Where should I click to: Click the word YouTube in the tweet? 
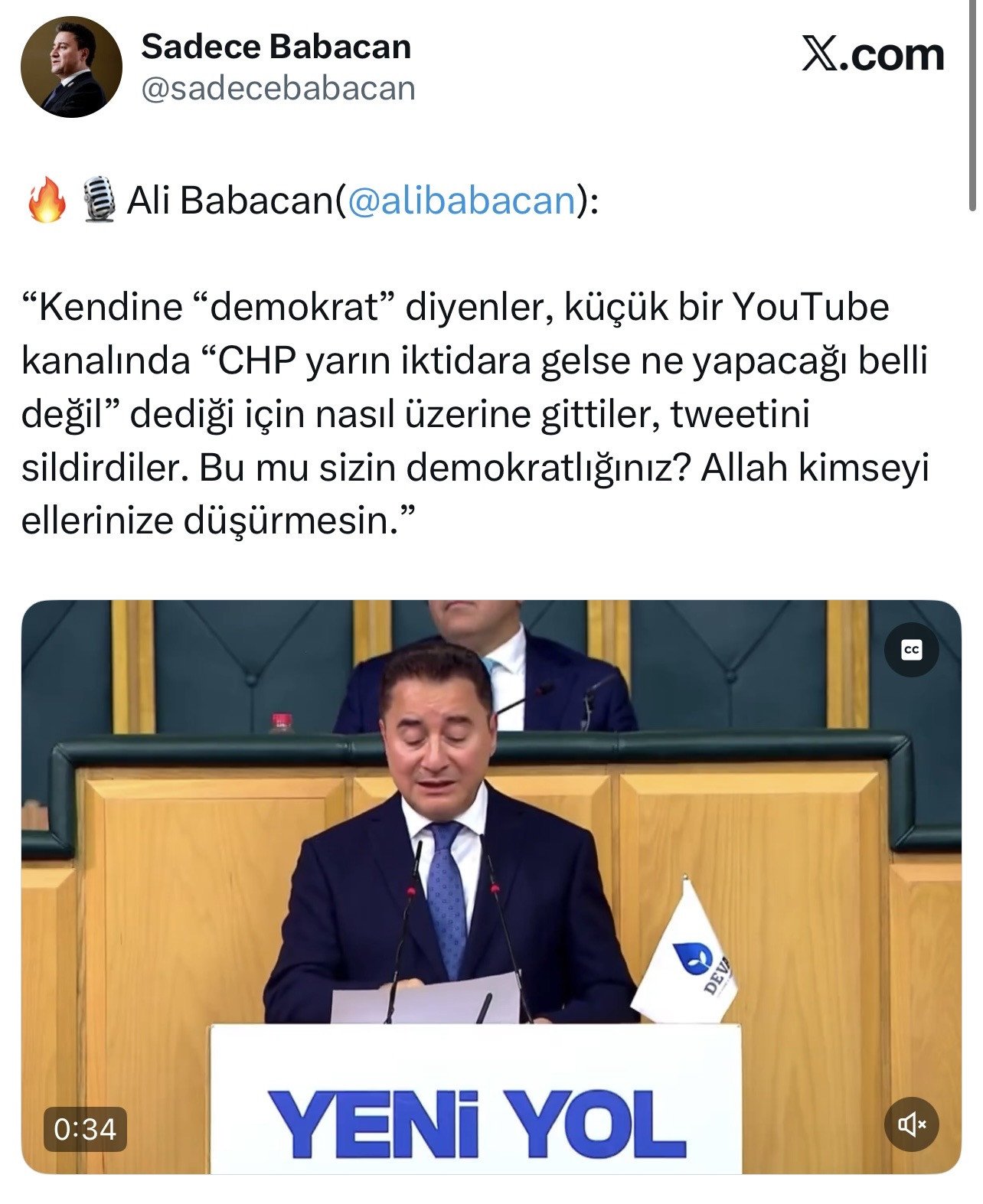(811, 308)
